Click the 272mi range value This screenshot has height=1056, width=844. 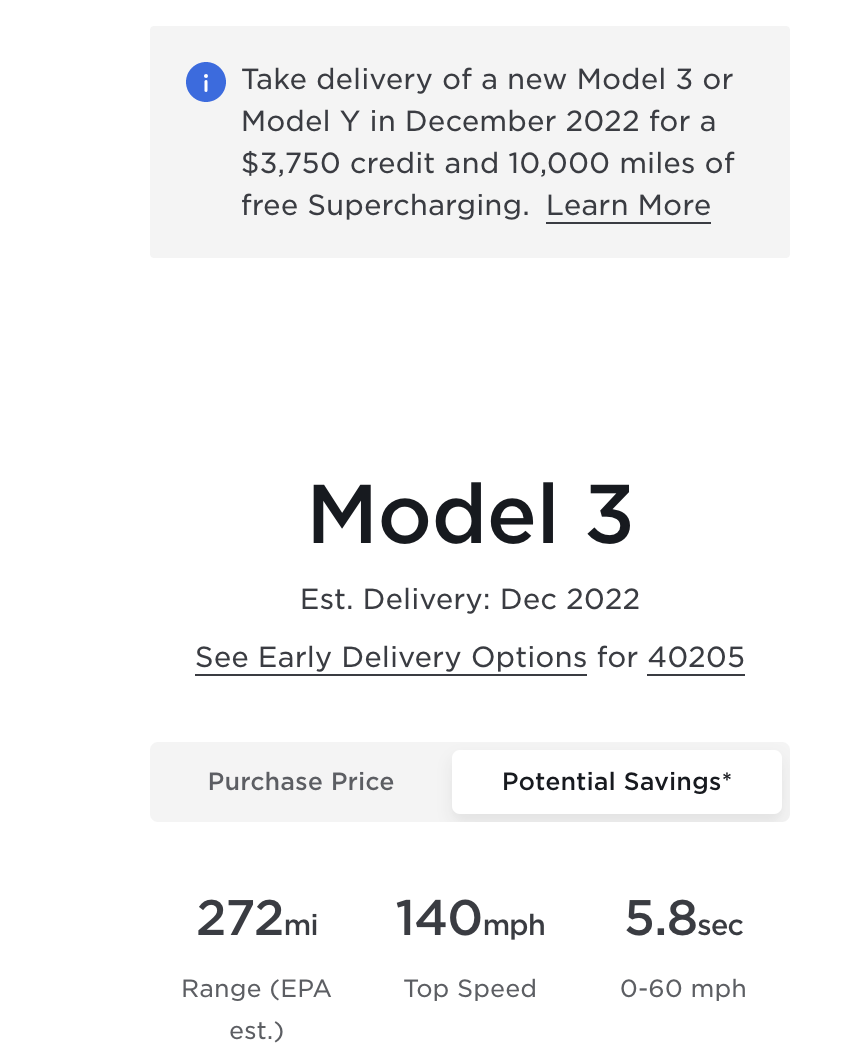coord(257,919)
